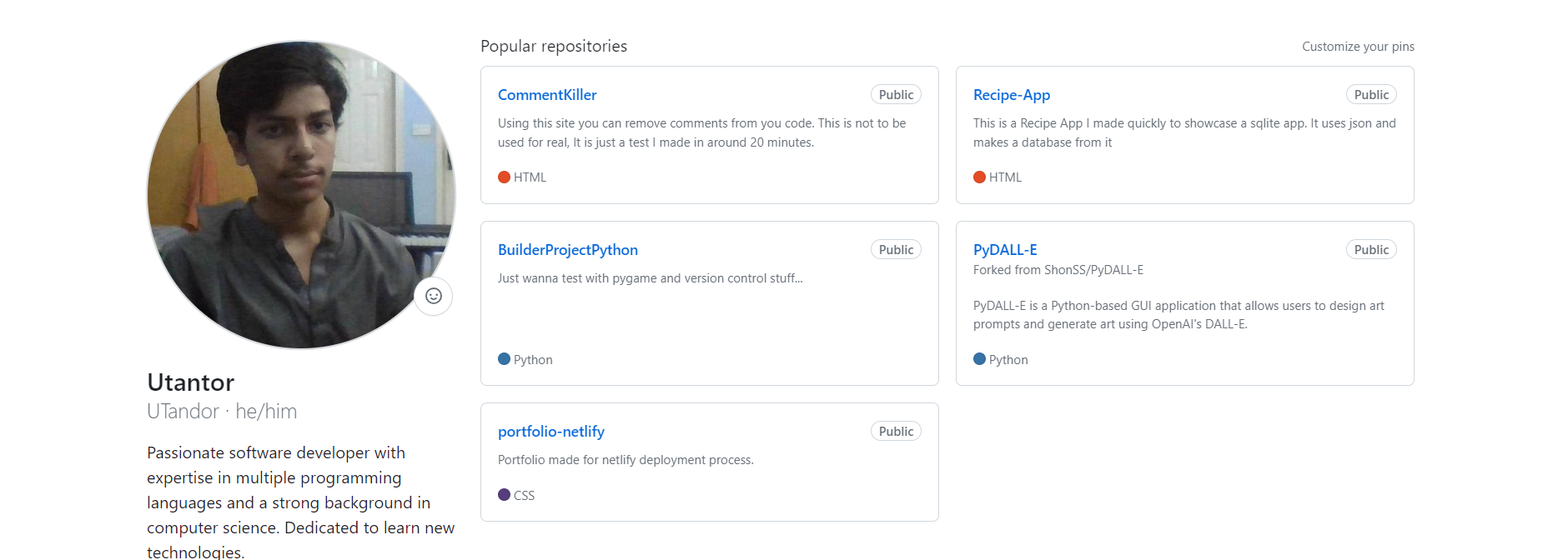Image resolution: width=1568 pixels, height=560 pixels.
Task: Click Customize your pins
Action: [x=1358, y=47]
